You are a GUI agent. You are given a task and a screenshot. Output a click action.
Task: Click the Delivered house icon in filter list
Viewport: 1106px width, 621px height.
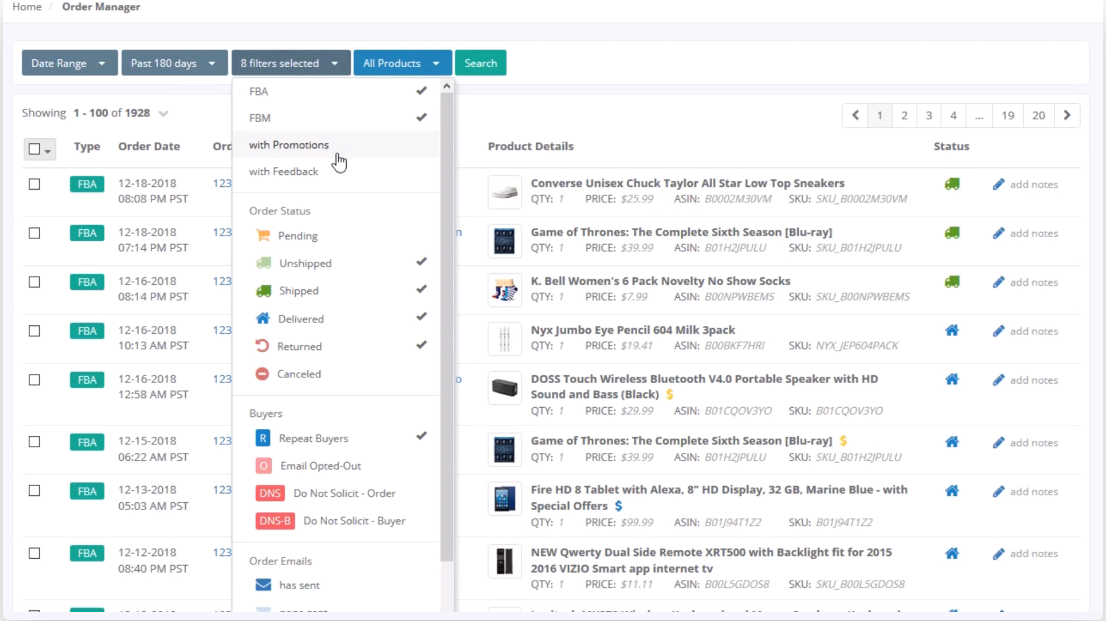click(262, 318)
